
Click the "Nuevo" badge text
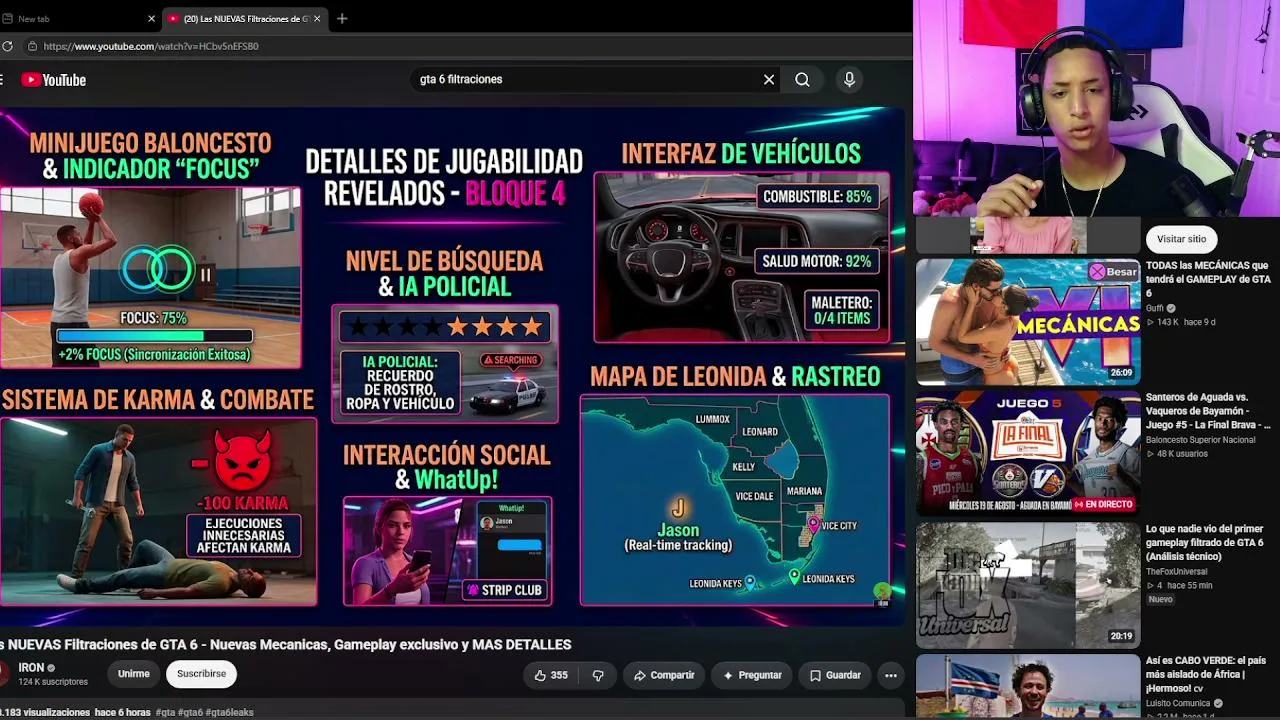coord(1160,600)
